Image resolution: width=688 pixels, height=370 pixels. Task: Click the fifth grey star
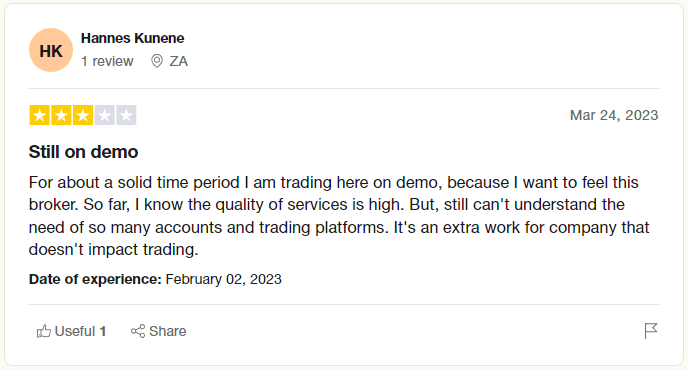coord(126,115)
